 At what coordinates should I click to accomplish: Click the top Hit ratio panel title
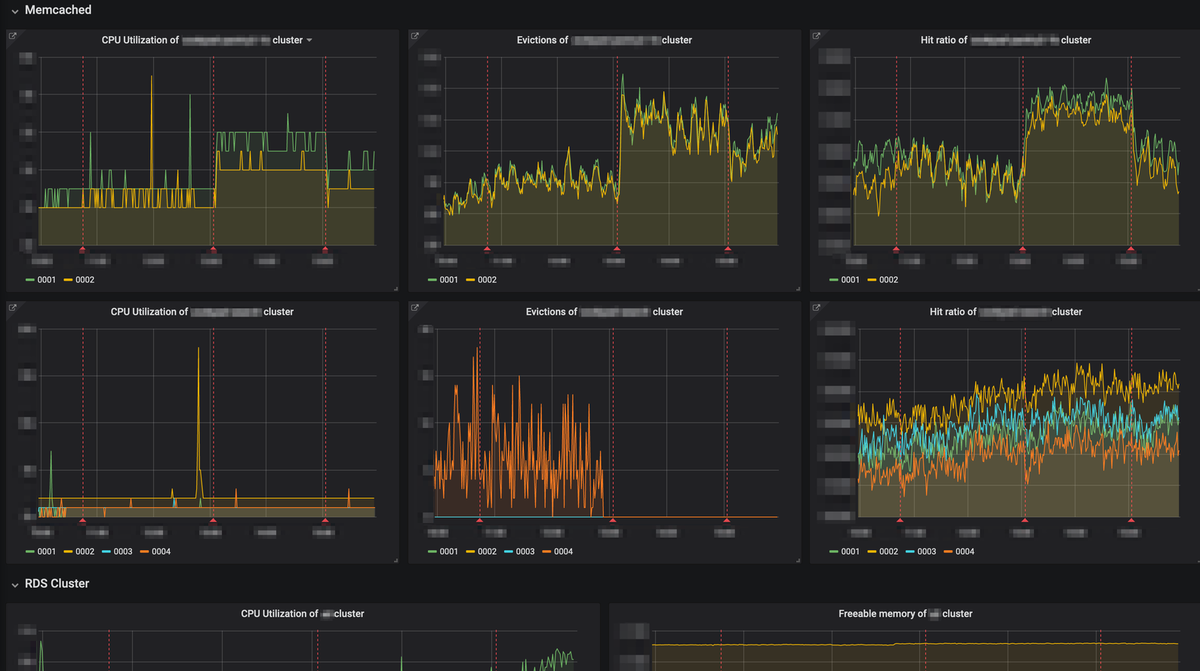click(1006, 41)
